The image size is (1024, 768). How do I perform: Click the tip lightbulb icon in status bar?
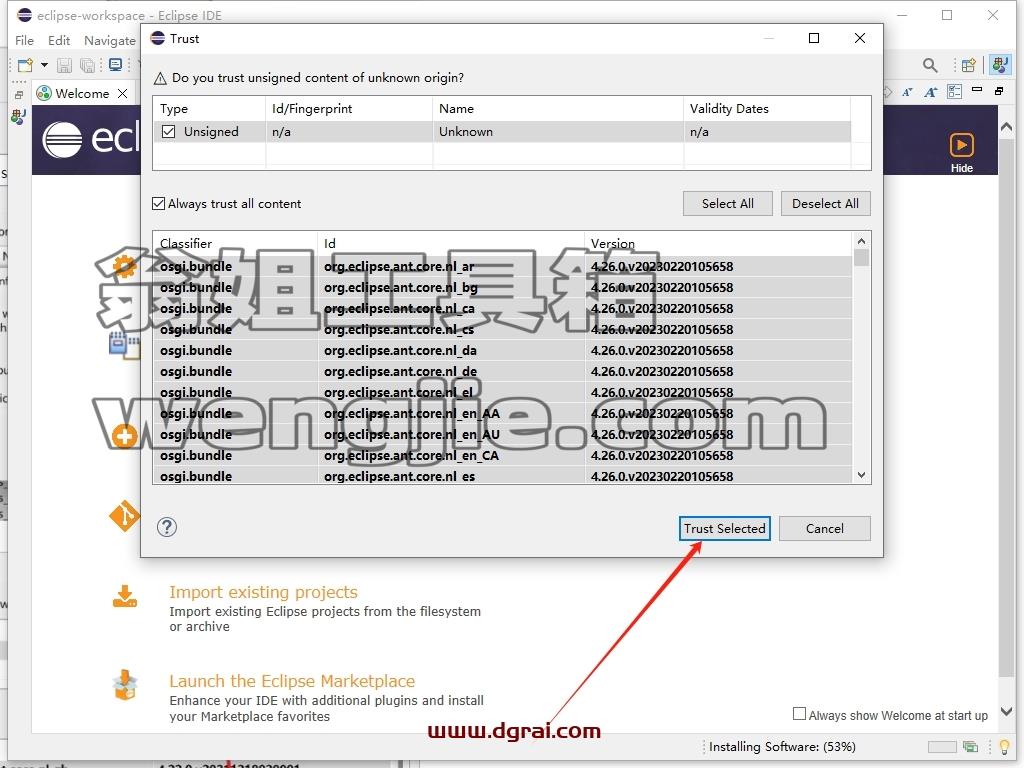pos(1004,746)
